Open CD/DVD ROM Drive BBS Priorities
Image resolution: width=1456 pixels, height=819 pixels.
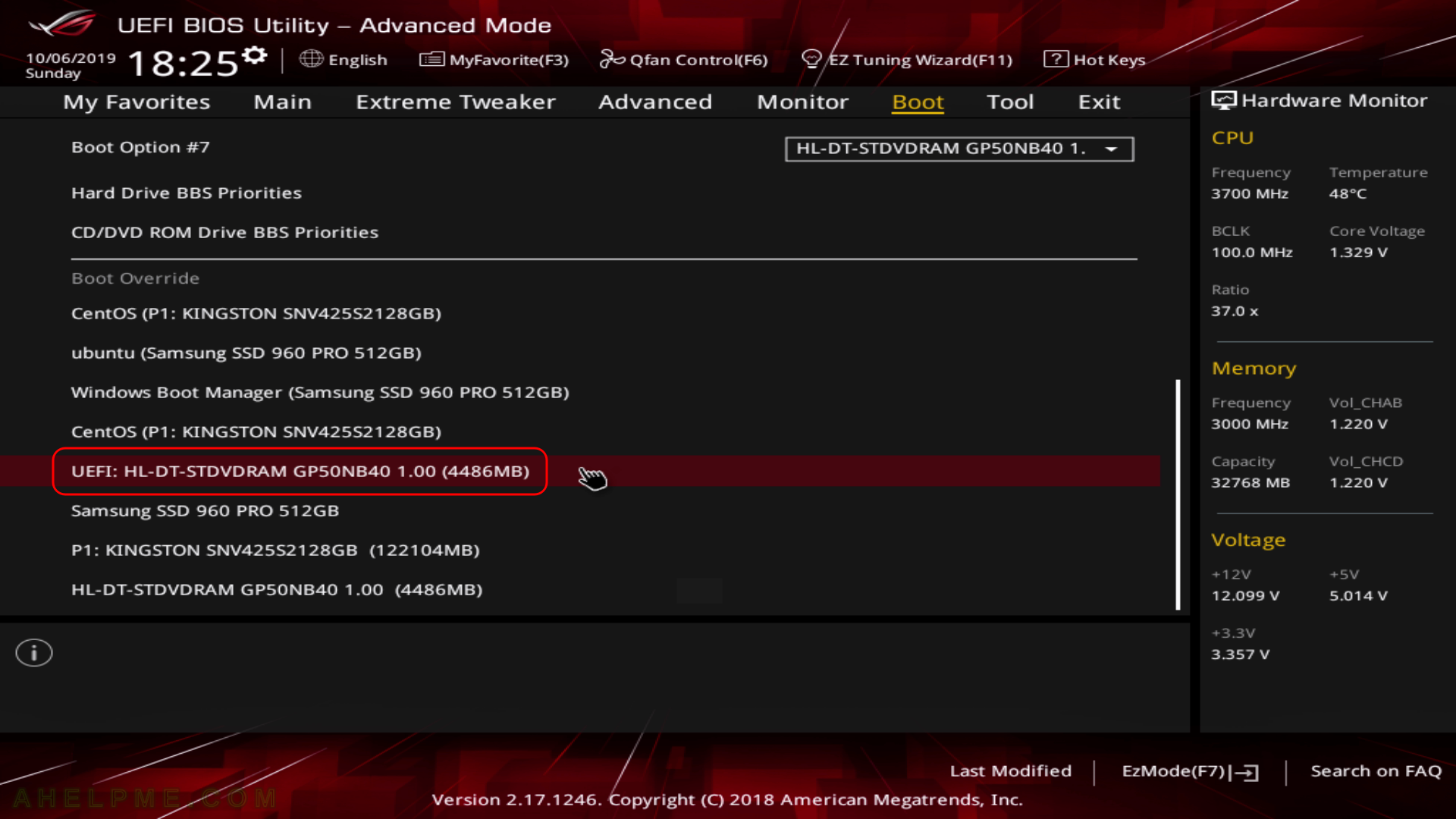224,232
